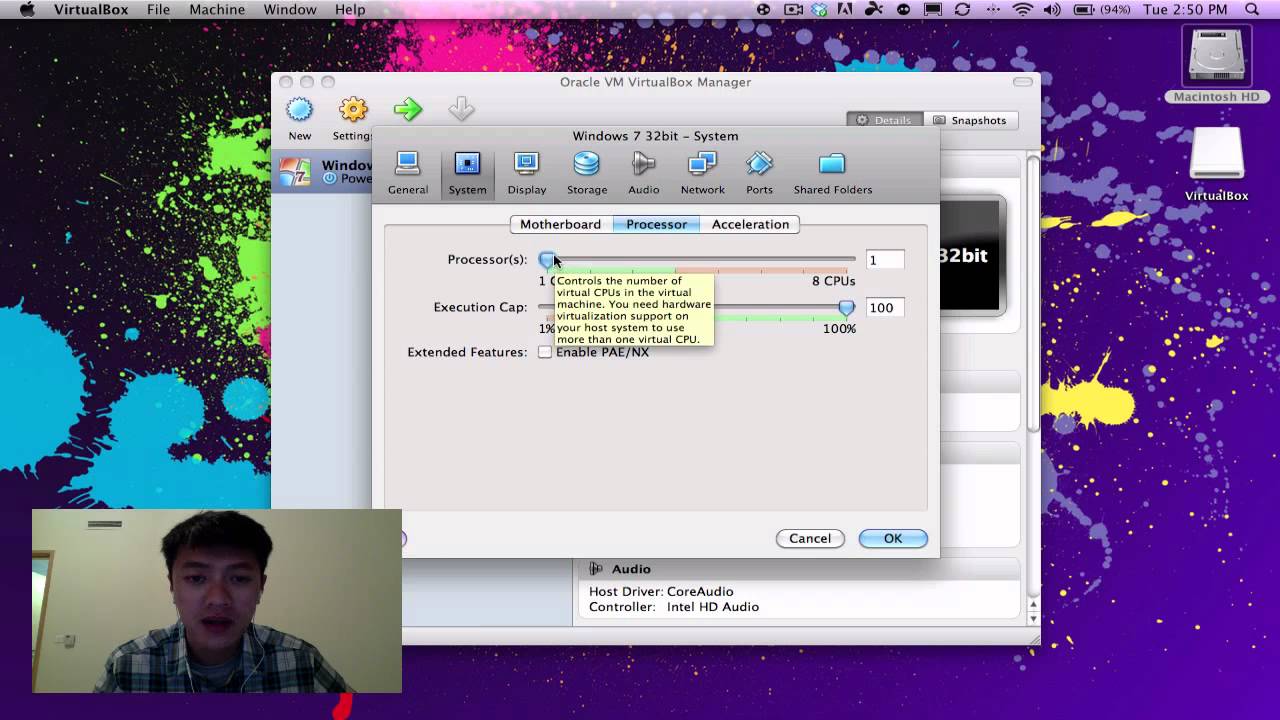1280x720 pixels.
Task: Click 'Host Driver: CoreAudio' text
Action: pyautogui.click(x=661, y=591)
